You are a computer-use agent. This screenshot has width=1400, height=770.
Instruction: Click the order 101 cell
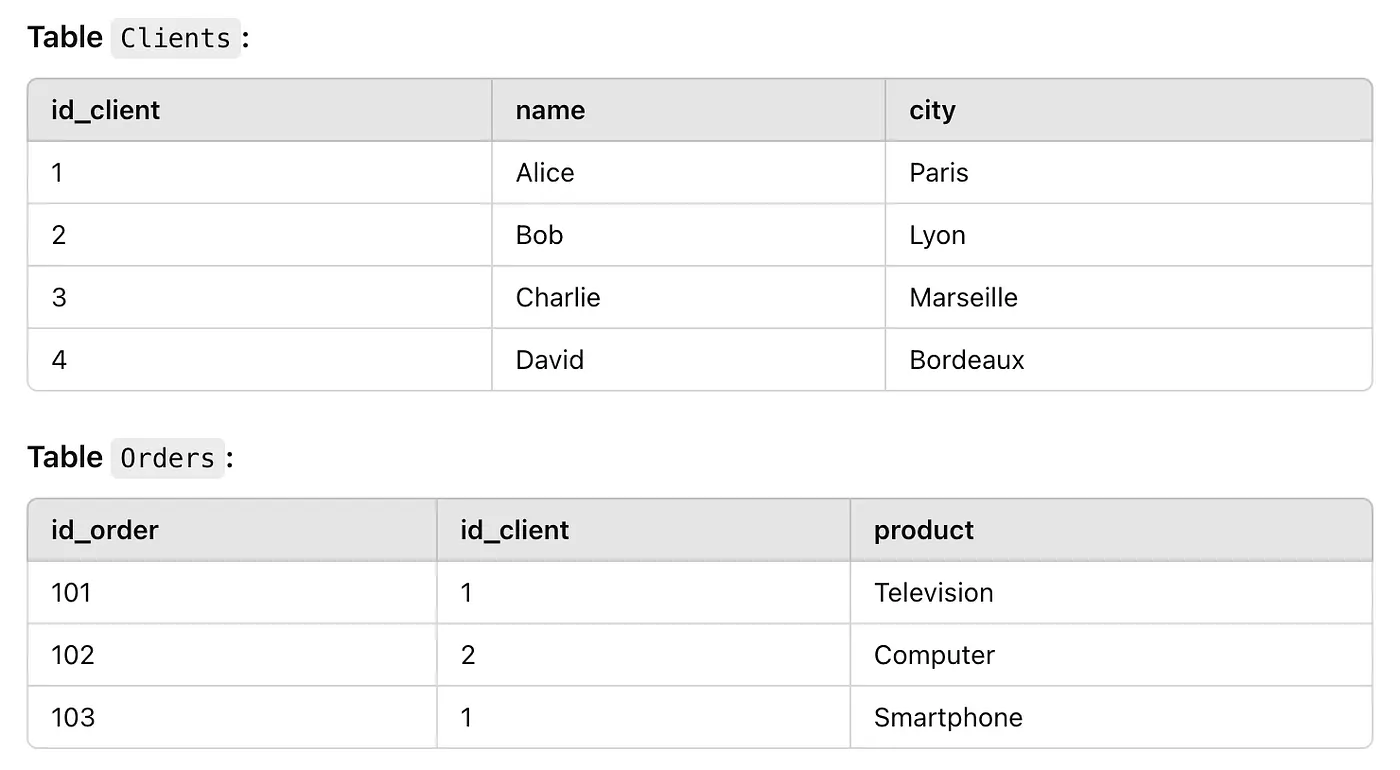tap(232, 593)
